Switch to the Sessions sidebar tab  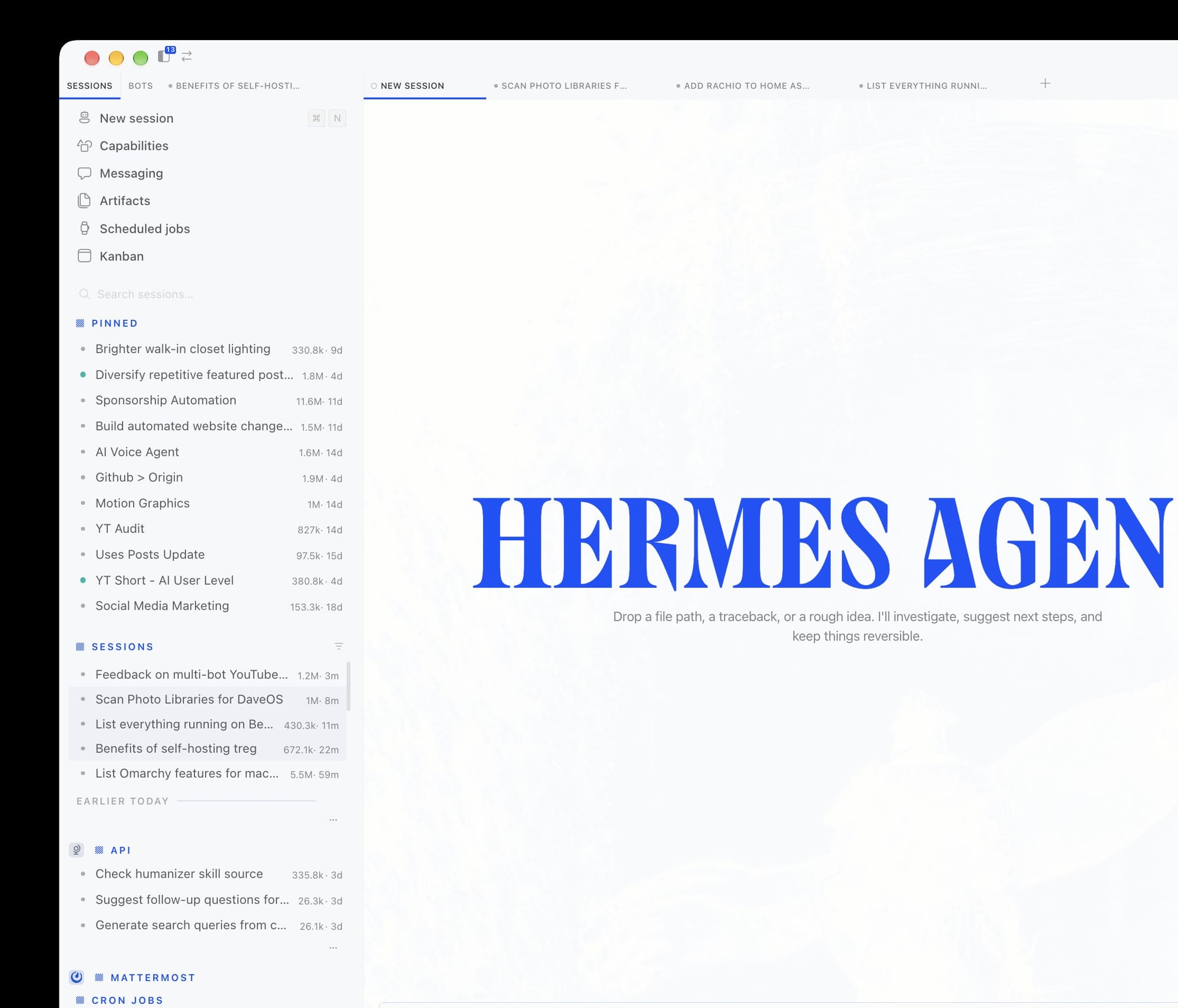pos(90,85)
